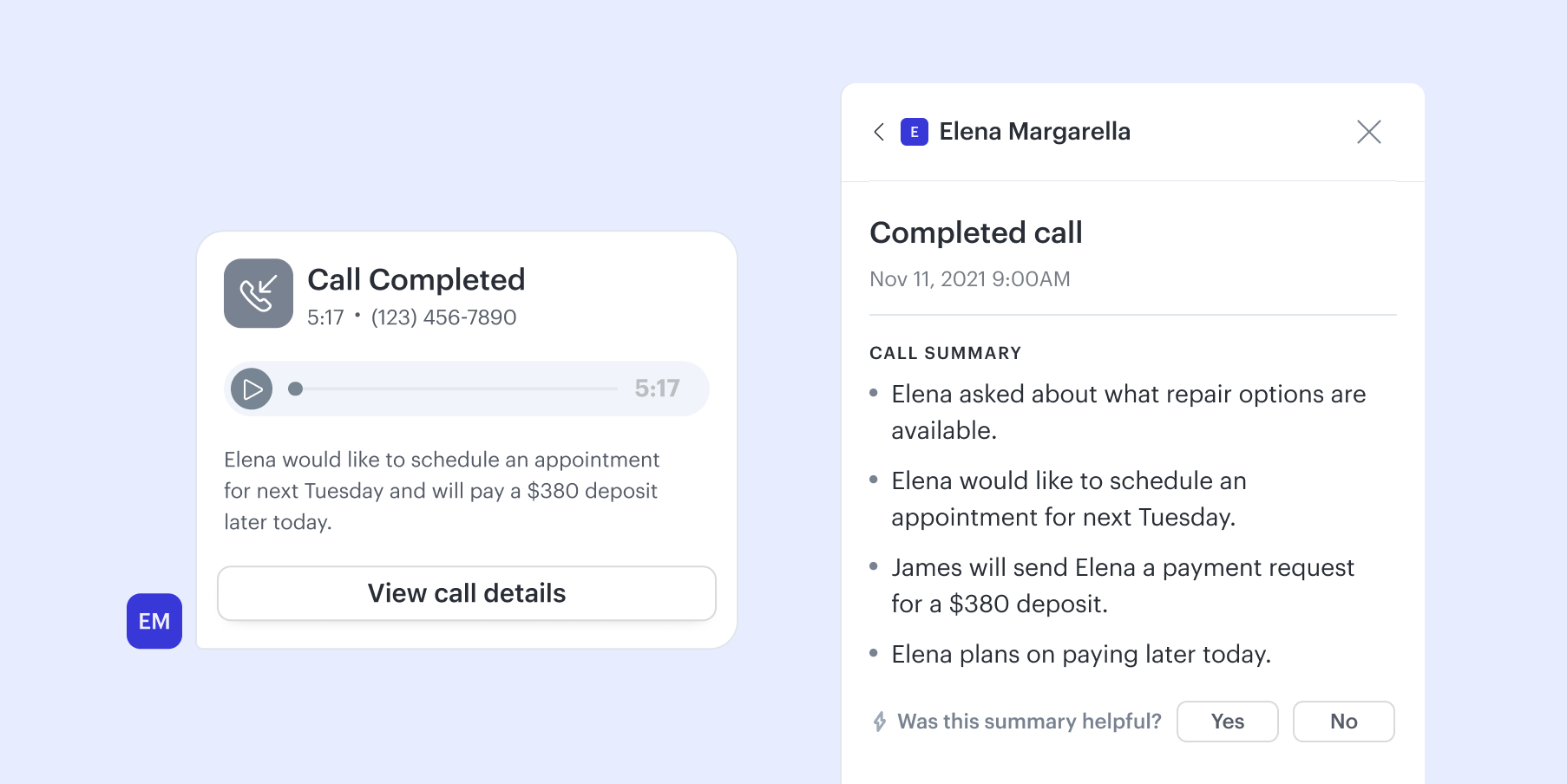Click the Nov 11, 2021 timestamp

969,279
